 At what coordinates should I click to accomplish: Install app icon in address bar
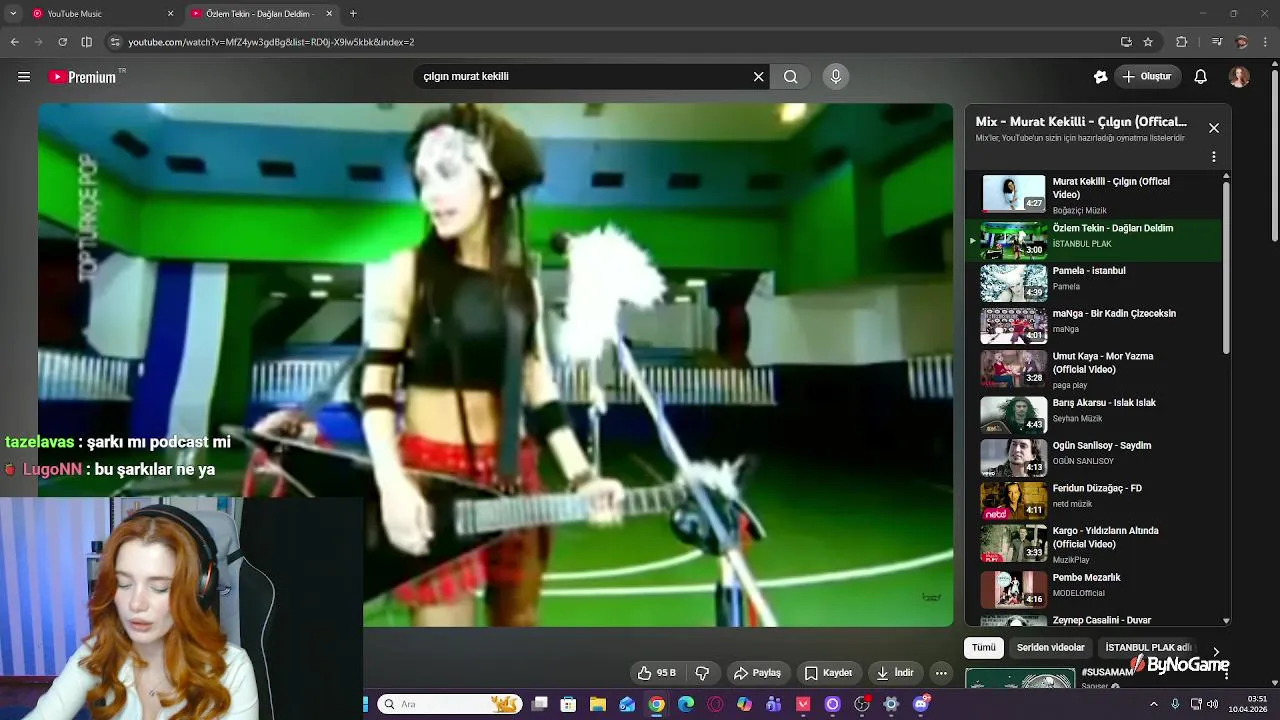pyautogui.click(x=1126, y=42)
